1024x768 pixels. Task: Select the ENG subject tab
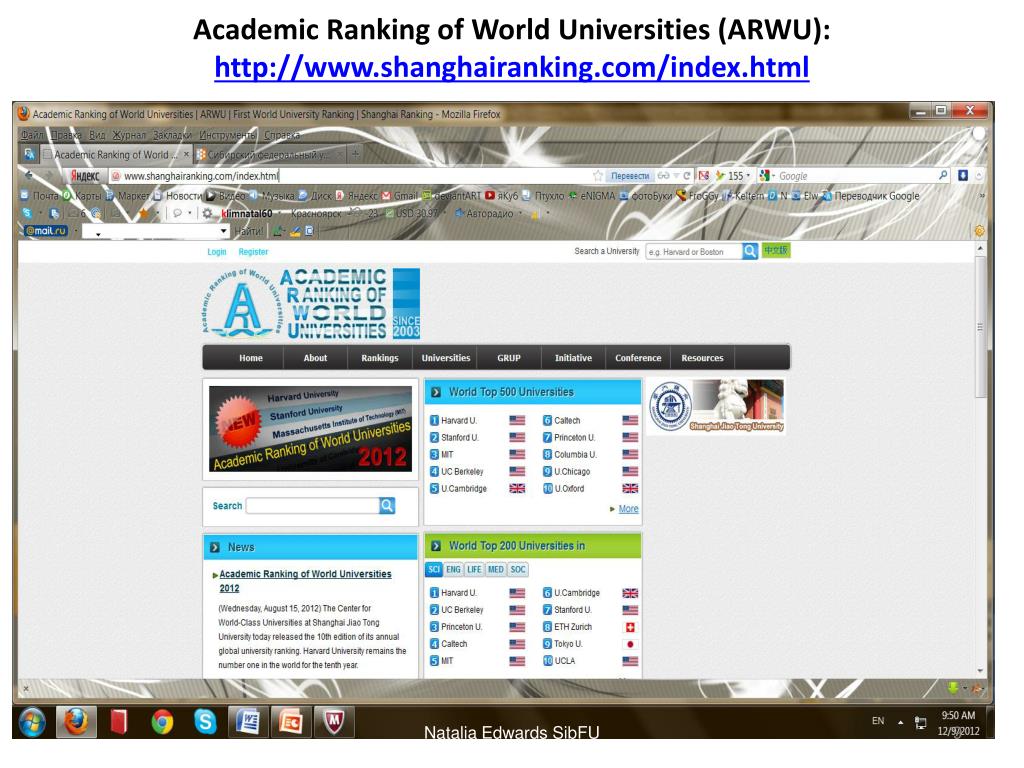click(453, 569)
